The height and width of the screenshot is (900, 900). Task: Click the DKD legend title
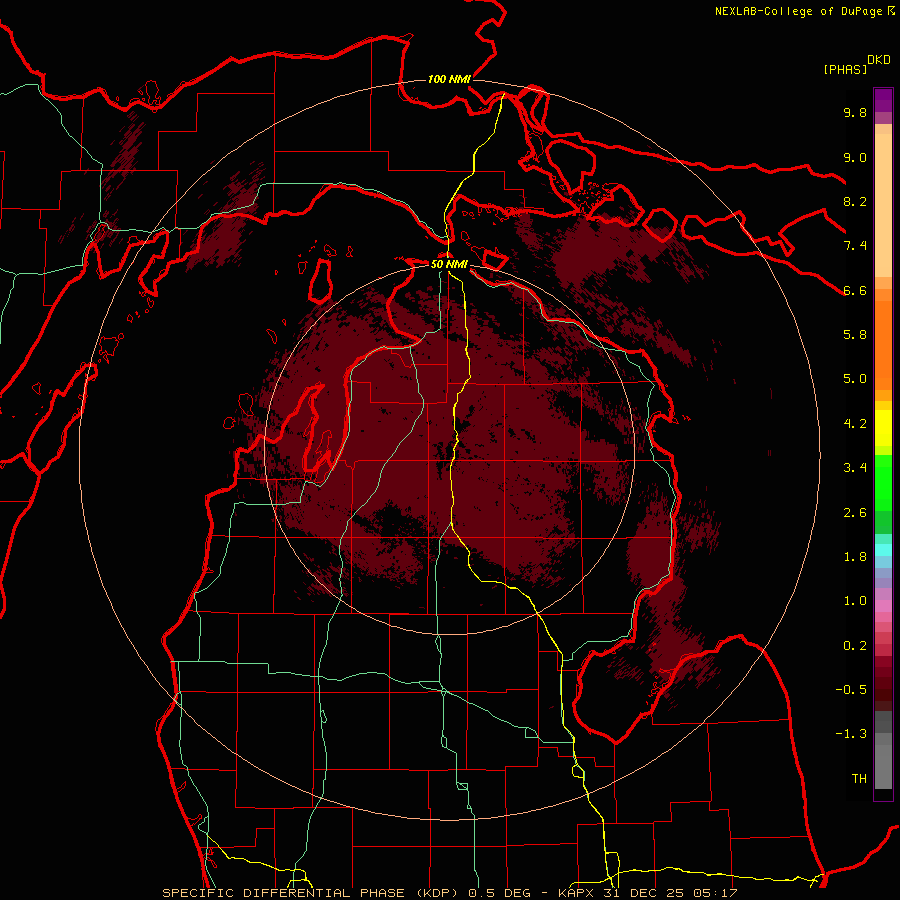click(879, 60)
